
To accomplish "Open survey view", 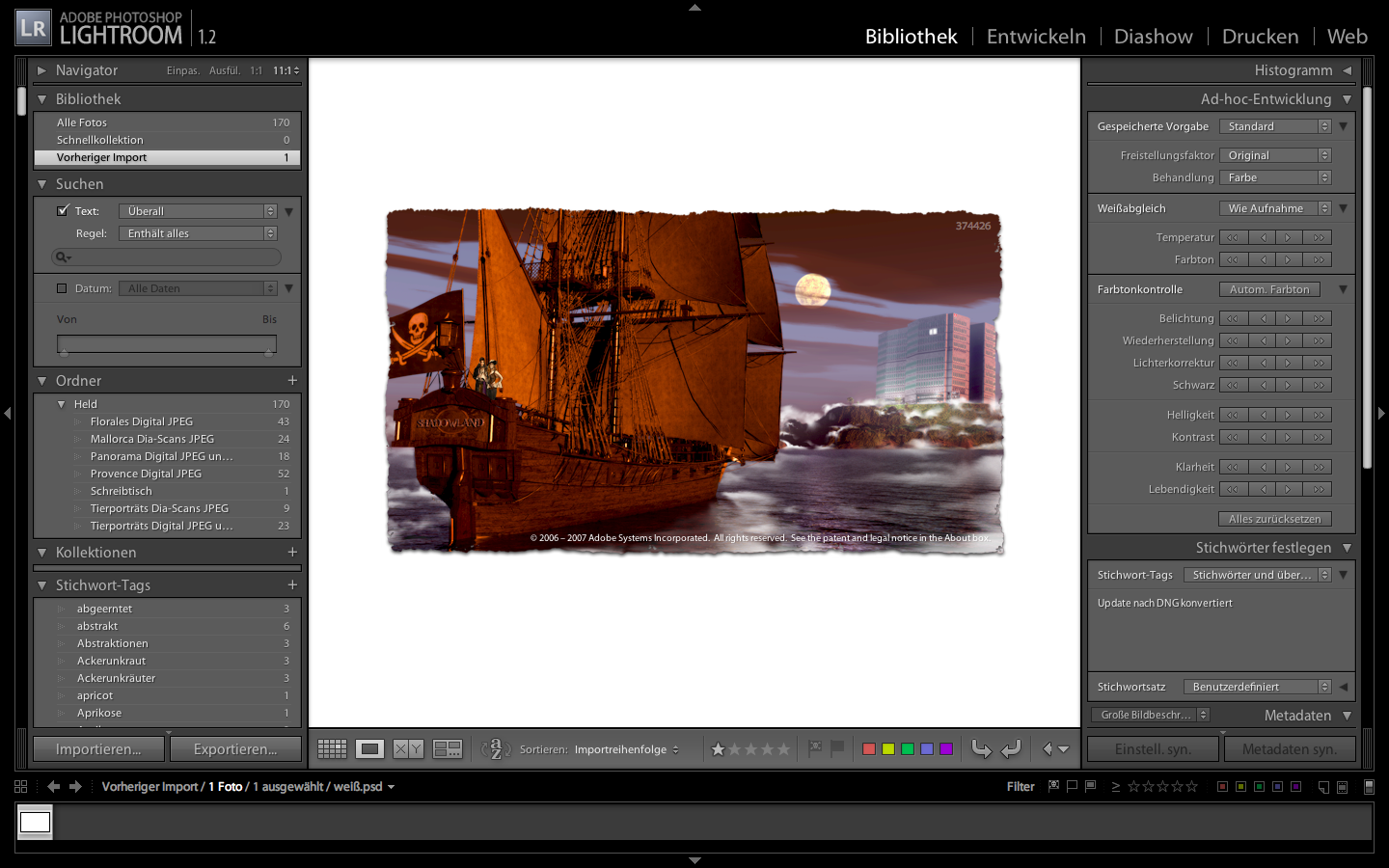I will pyautogui.click(x=448, y=748).
